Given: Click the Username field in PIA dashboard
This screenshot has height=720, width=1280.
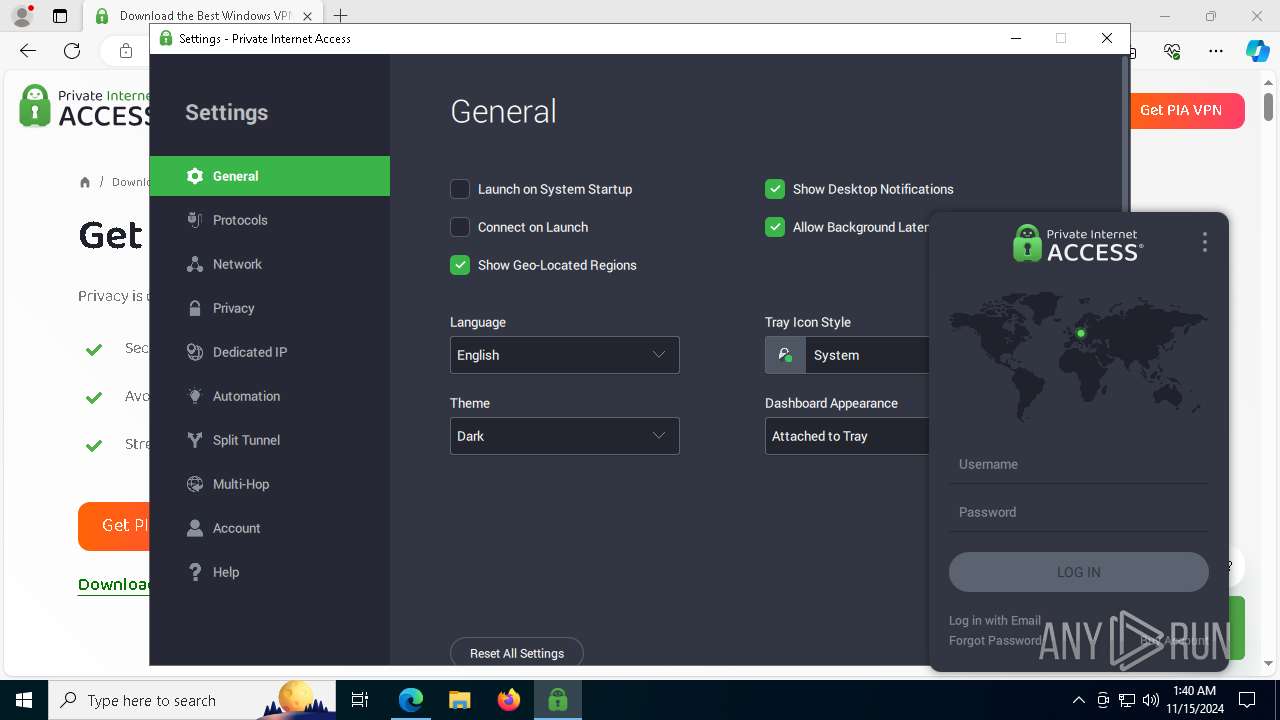Looking at the screenshot, I should (1078, 464).
